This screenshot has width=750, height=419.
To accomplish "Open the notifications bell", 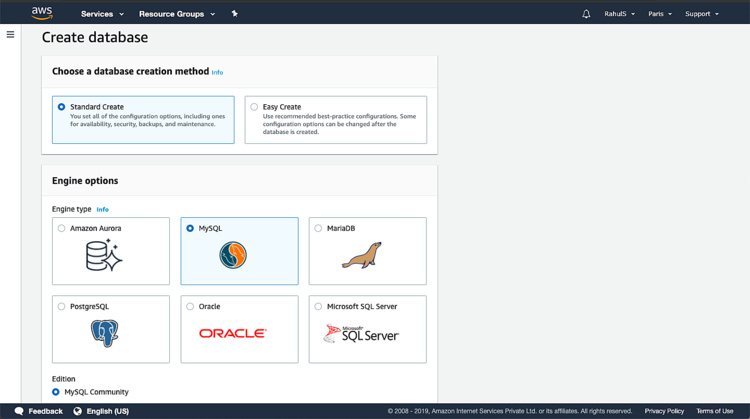I will click(x=586, y=14).
